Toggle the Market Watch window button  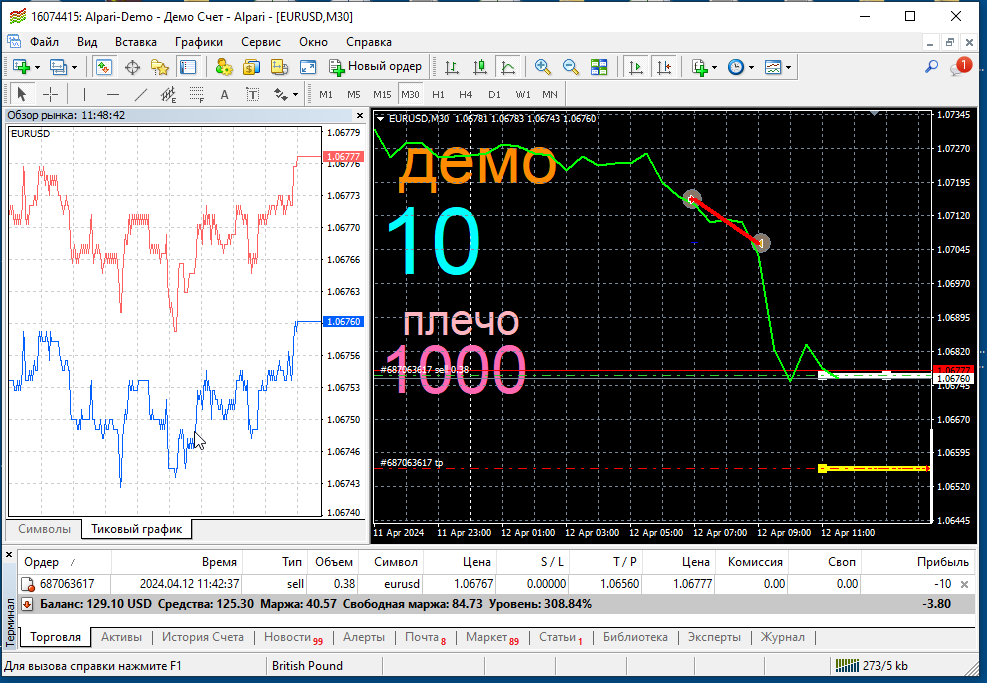(103, 67)
